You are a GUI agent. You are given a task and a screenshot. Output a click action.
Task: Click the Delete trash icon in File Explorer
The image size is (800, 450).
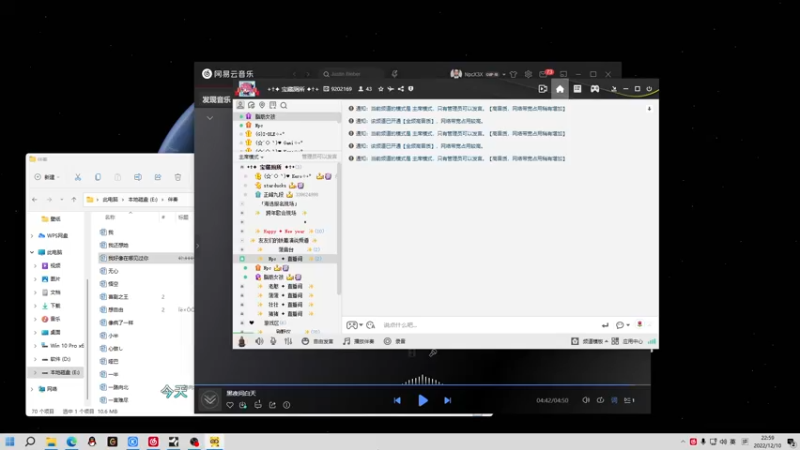pyautogui.click(x=178, y=177)
